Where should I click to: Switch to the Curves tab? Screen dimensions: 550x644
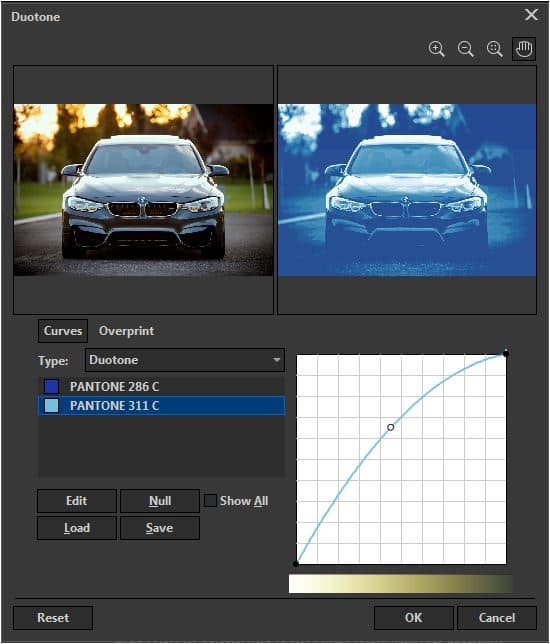coord(63,331)
